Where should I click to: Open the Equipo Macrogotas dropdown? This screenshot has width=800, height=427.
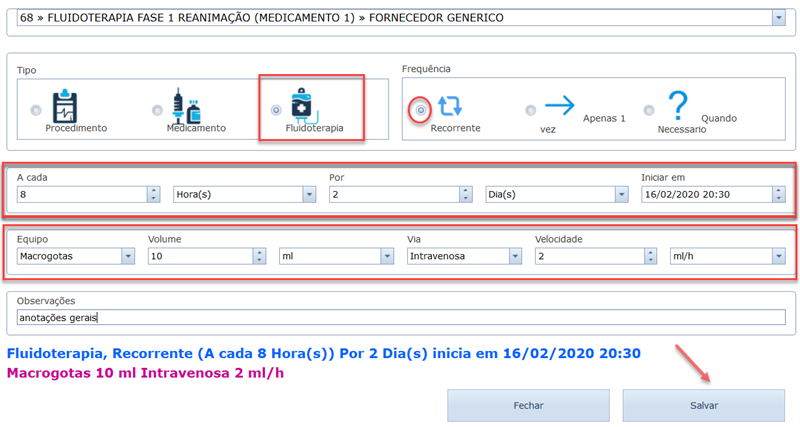128,256
